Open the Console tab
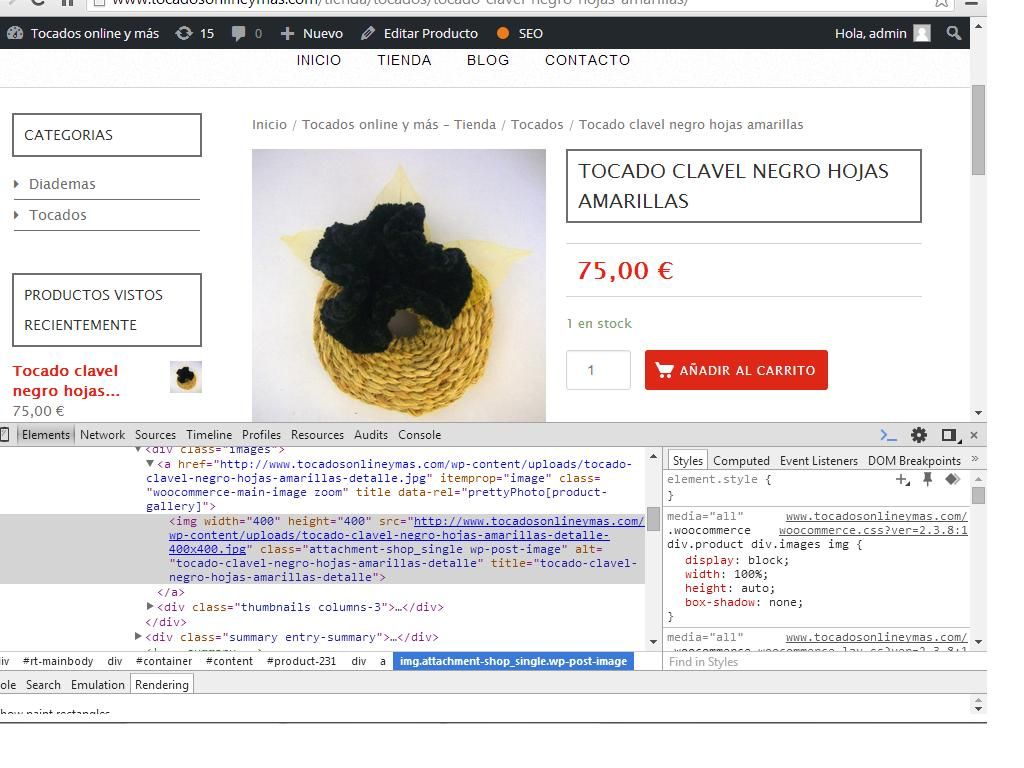The height and width of the screenshot is (768, 1024). [420, 435]
